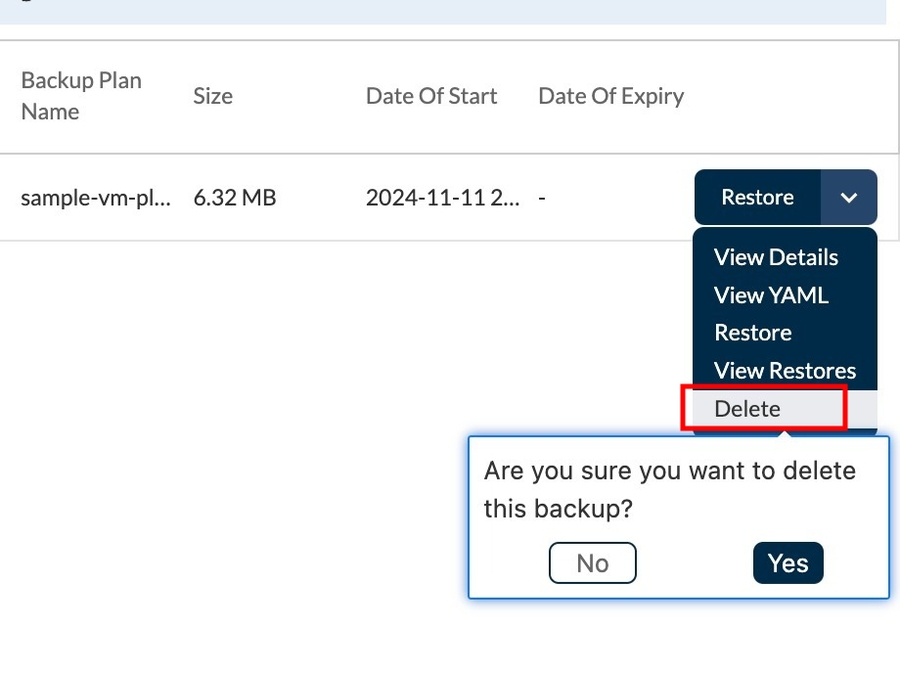Image resolution: width=900 pixels, height=675 pixels.
Task: Choose Restore in the dropdown list
Action: click(x=753, y=333)
